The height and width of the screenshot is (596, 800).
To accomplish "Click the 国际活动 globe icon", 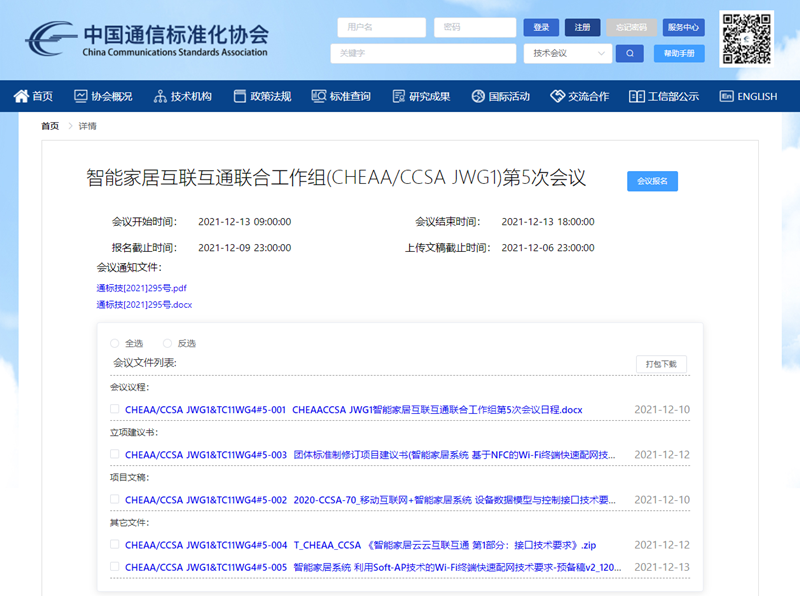I will [x=478, y=97].
